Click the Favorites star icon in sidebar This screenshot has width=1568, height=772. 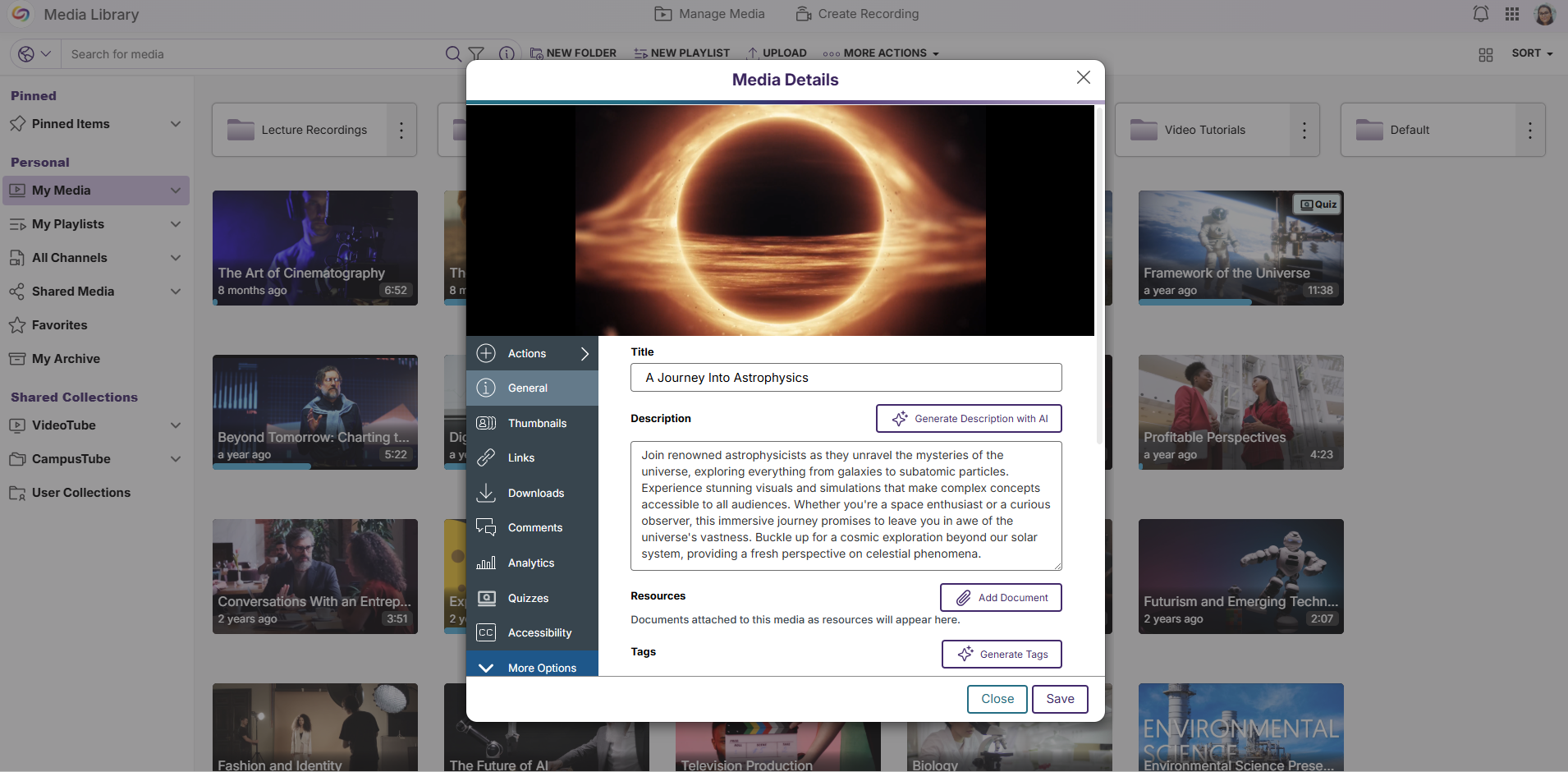pos(17,325)
